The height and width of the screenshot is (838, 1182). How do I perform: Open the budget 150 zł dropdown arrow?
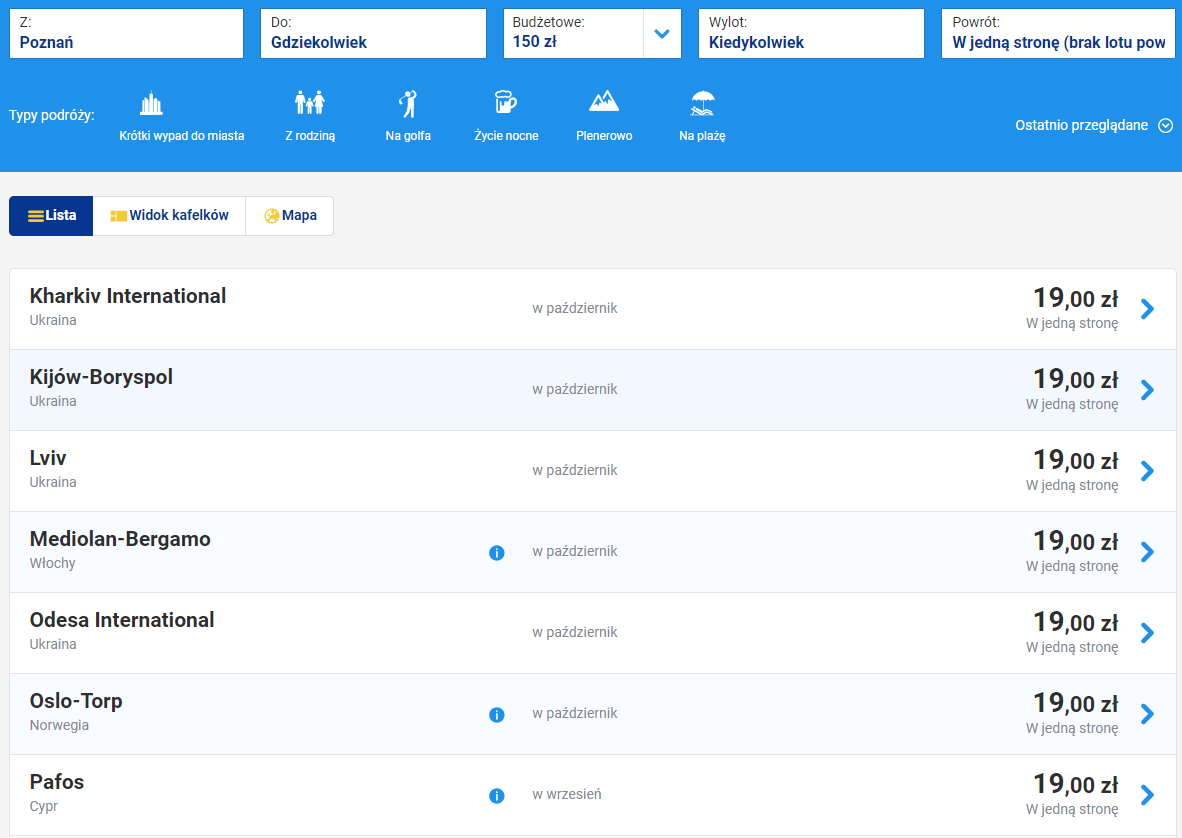[x=661, y=34]
